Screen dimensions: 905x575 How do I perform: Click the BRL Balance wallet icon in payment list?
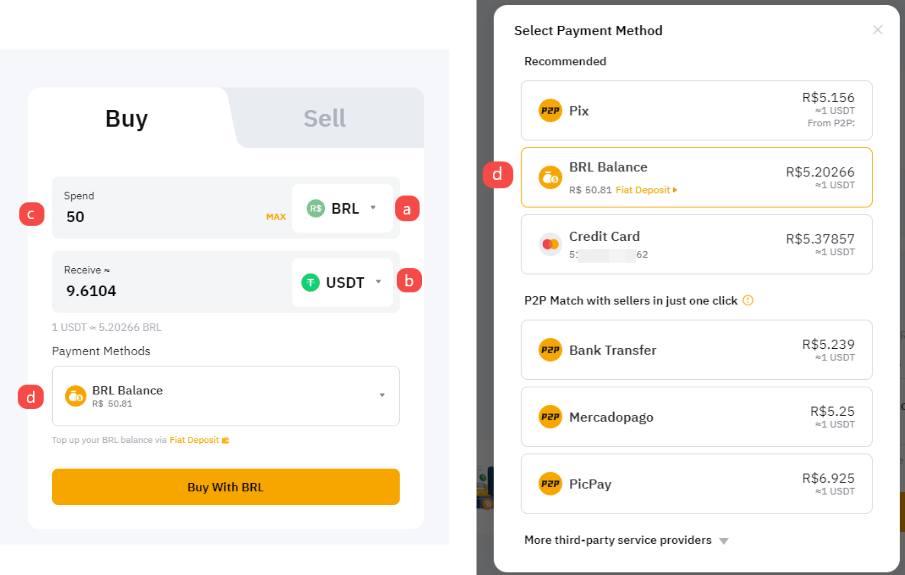pos(550,177)
